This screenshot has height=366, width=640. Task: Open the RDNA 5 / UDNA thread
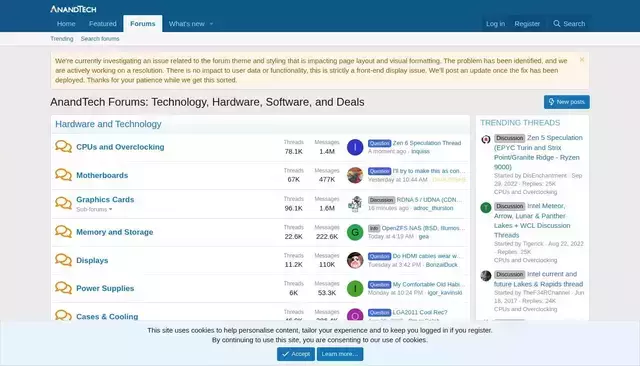(x=429, y=200)
